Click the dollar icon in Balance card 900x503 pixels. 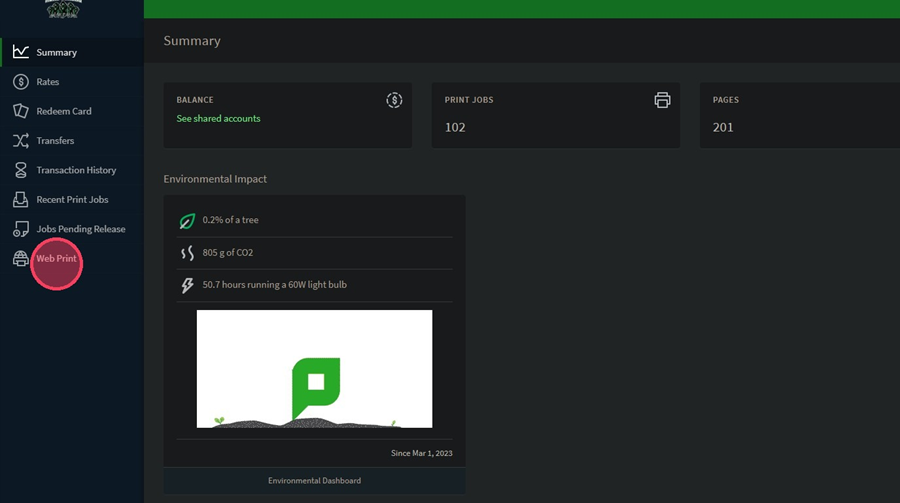click(394, 100)
